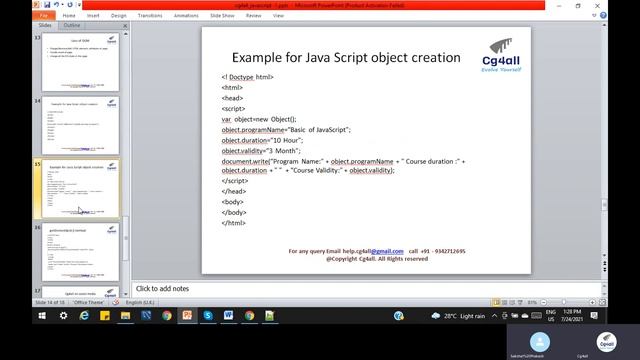
Task: Close the slides thumbnail pane
Action: (125, 26)
